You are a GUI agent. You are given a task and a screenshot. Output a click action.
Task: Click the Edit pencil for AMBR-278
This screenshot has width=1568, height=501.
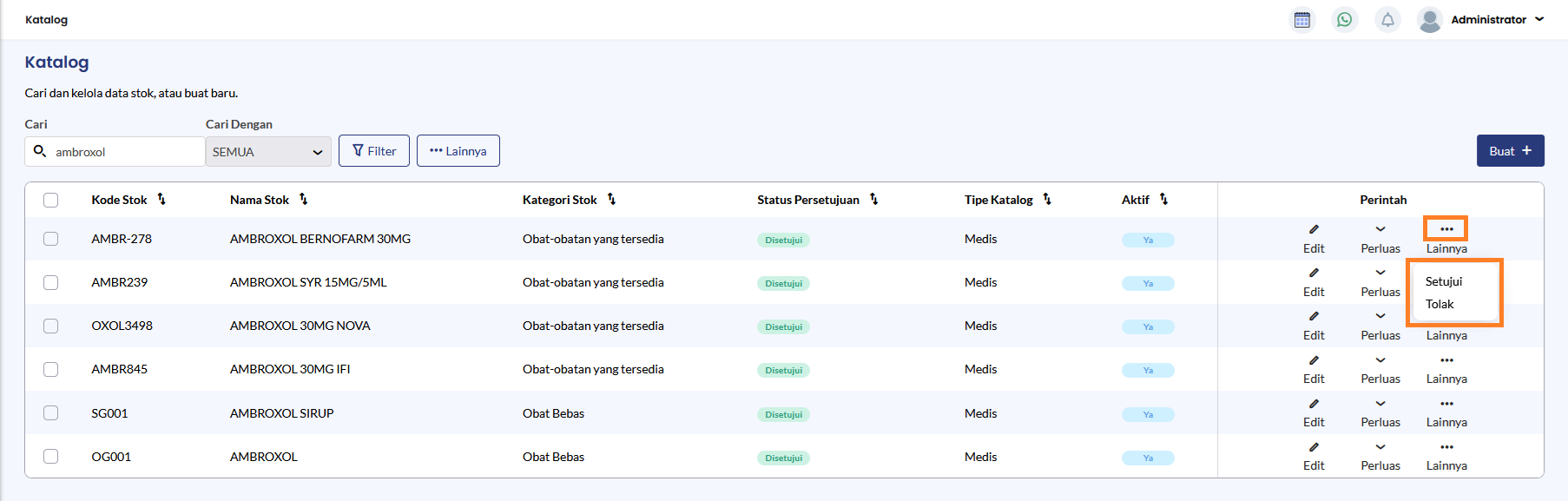click(x=1314, y=230)
